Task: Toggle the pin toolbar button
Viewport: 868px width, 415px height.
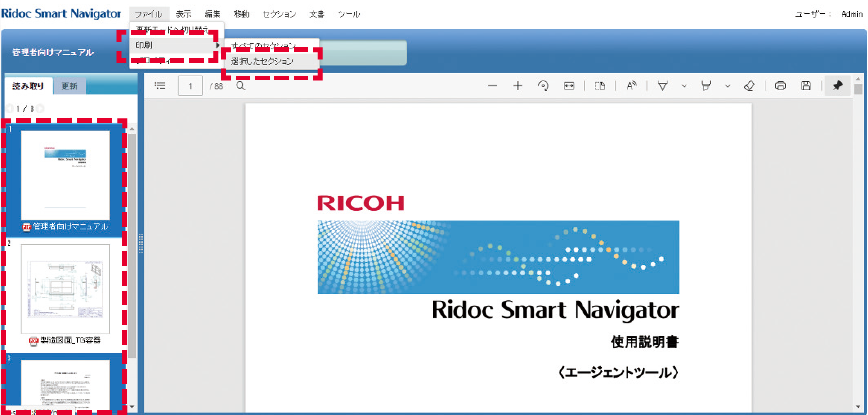Action: (x=838, y=86)
